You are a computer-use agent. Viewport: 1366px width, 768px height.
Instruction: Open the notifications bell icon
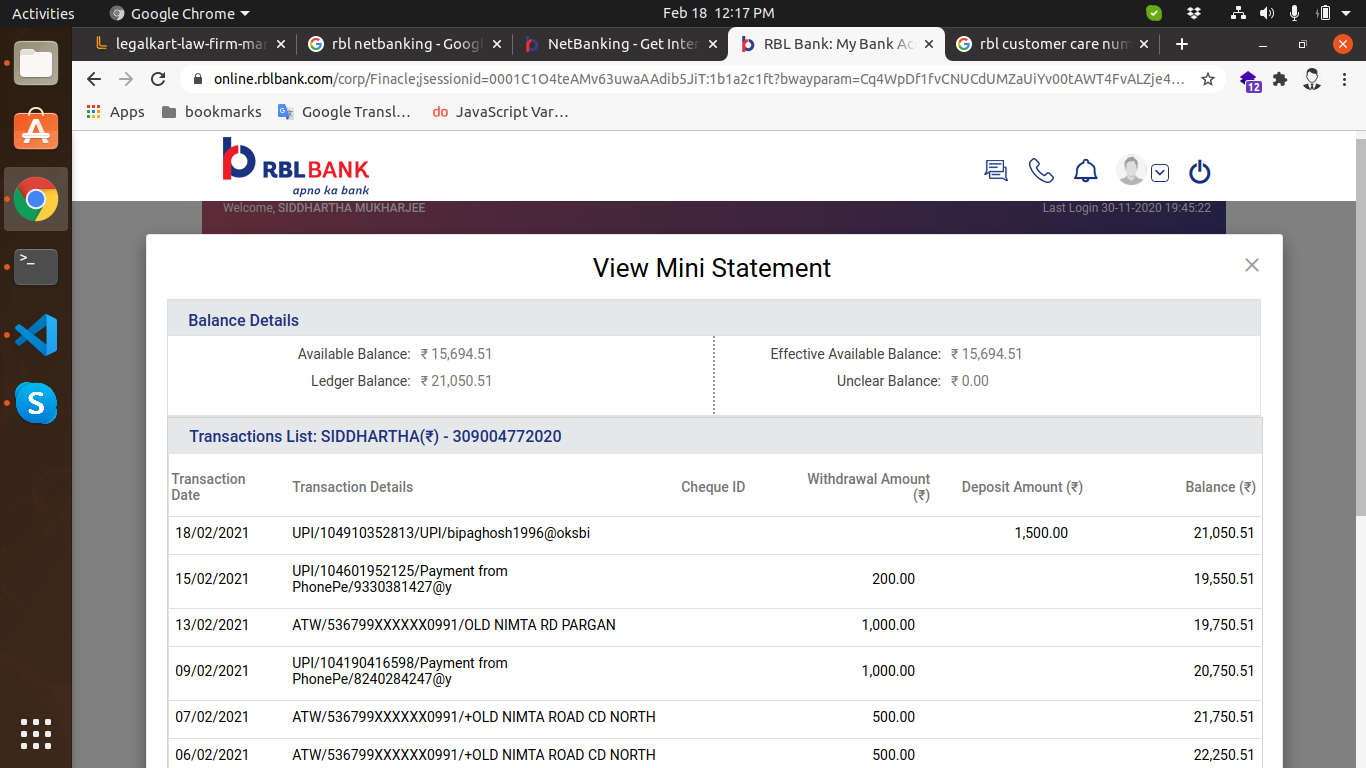[1085, 171]
